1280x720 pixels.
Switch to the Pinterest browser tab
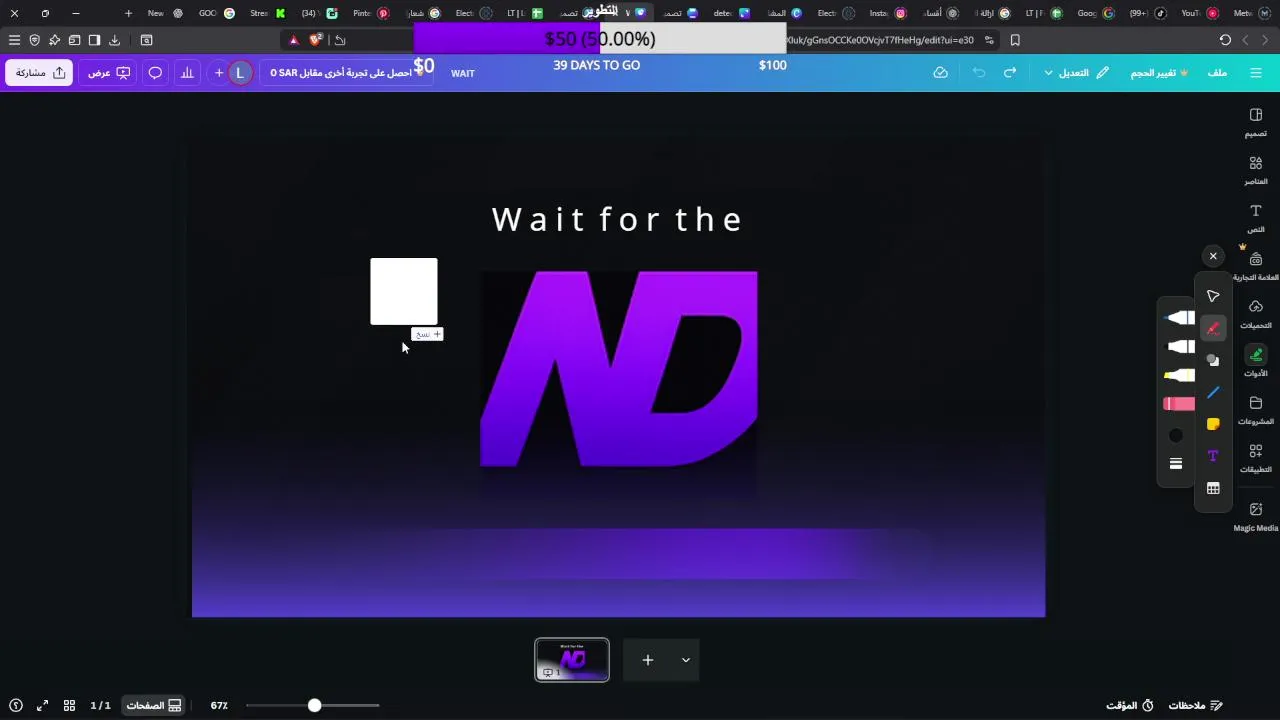click(371, 13)
